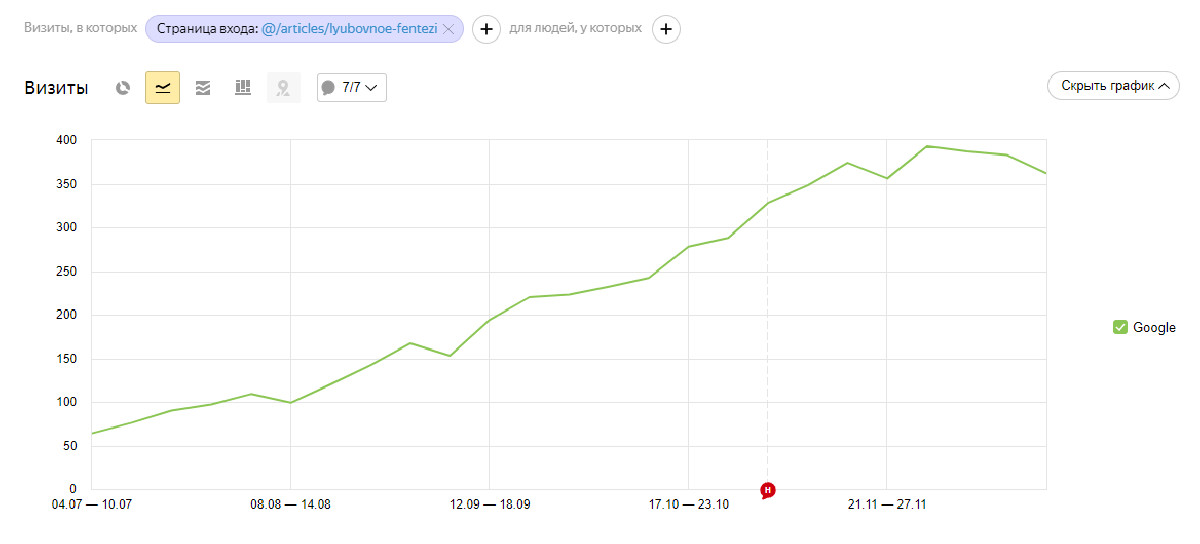Screen dimensions: 1200x544
Task: Click the 08.08 — 14.08 axis date label
Action: click(x=290, y=505)
